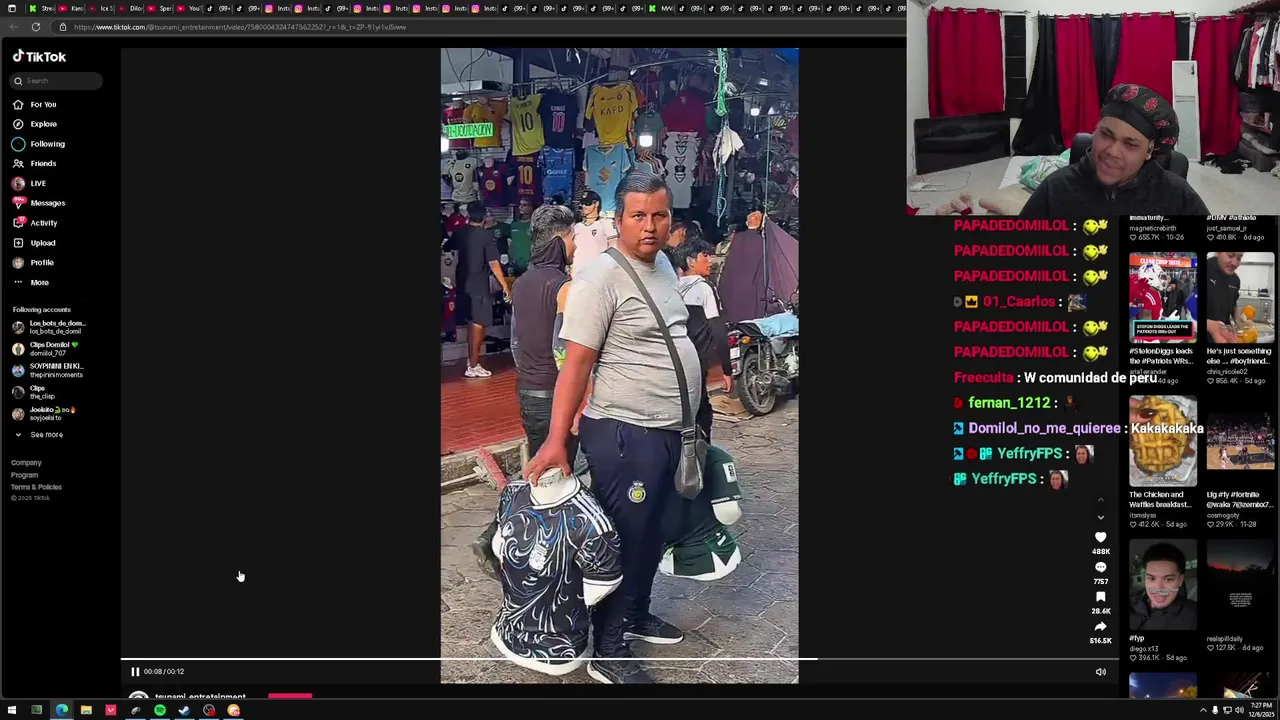1280x720 pixels.
Task: Open the Upload page
Action: 34,243
